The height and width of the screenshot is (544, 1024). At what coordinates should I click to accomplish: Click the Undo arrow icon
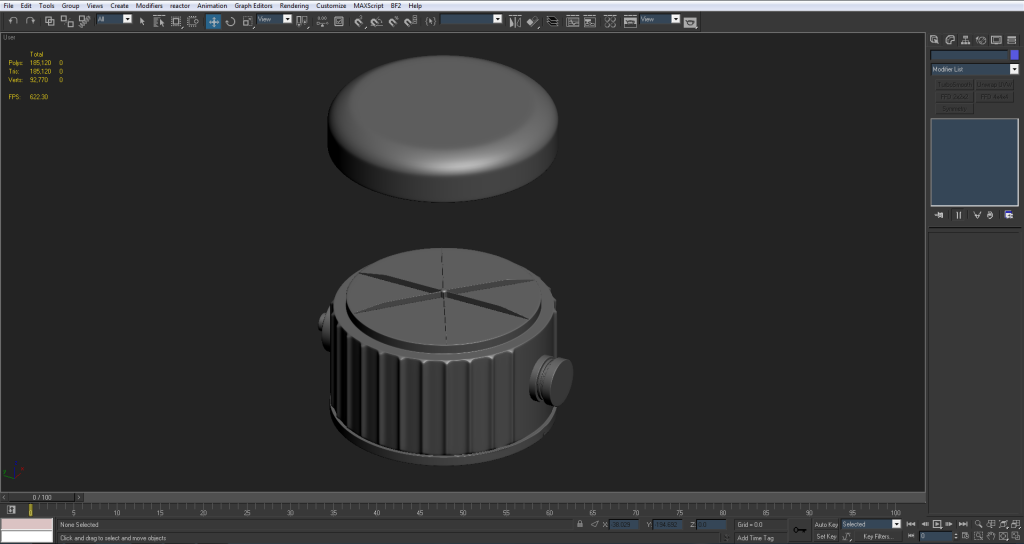(13, 21)
